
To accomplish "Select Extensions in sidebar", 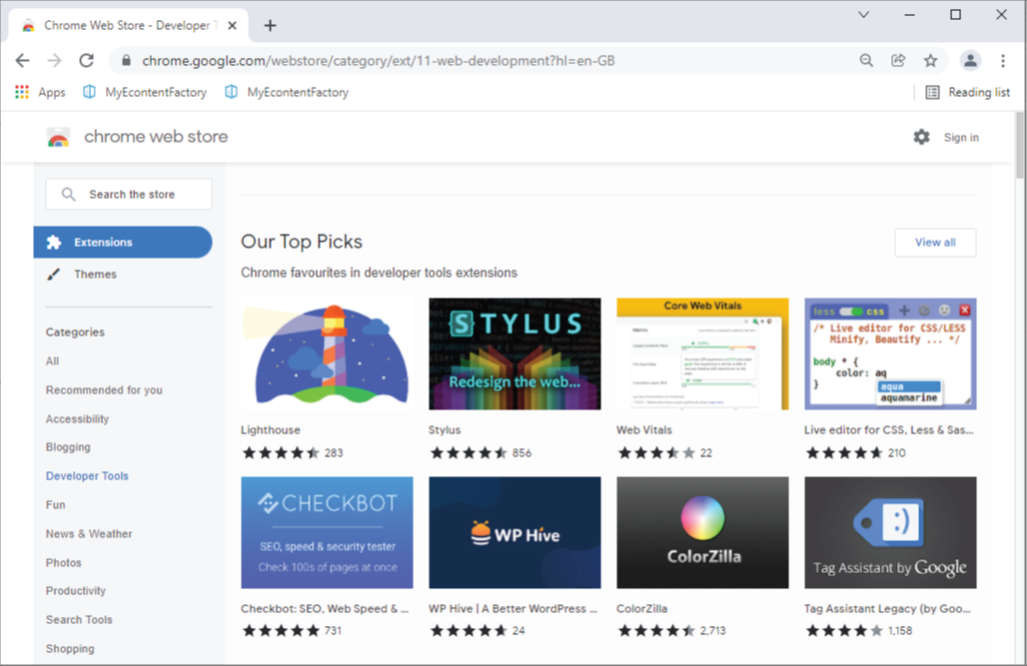I will (122, 242).
